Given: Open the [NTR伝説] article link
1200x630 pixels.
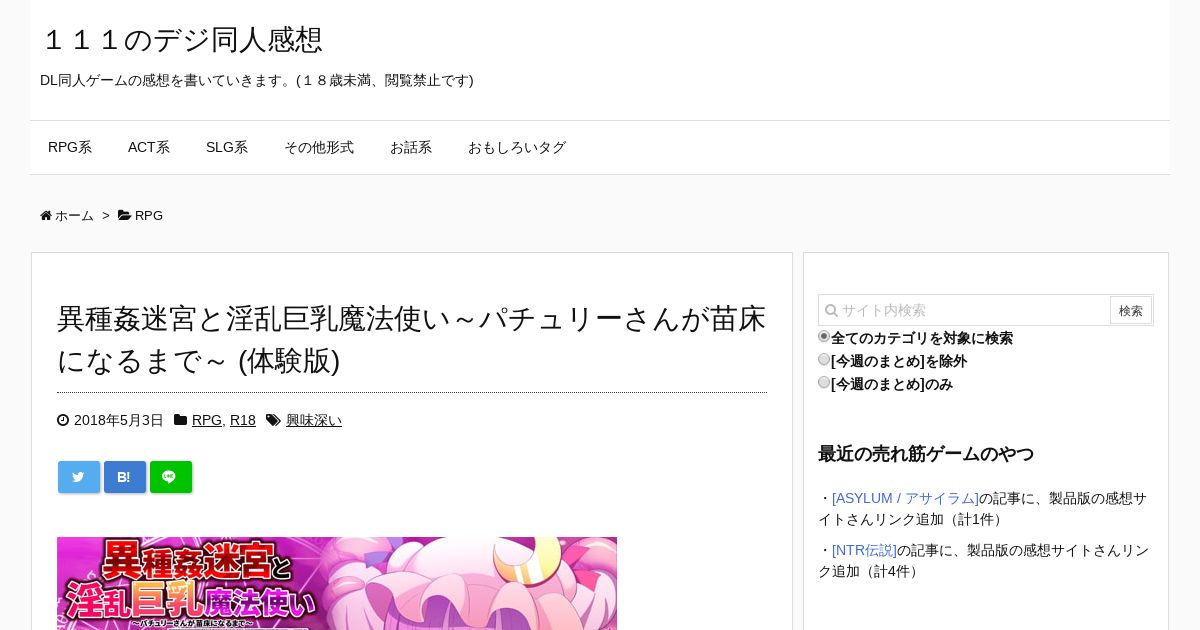Looking at the screenshot, I should pyautogui.click(x=864, y=550).
